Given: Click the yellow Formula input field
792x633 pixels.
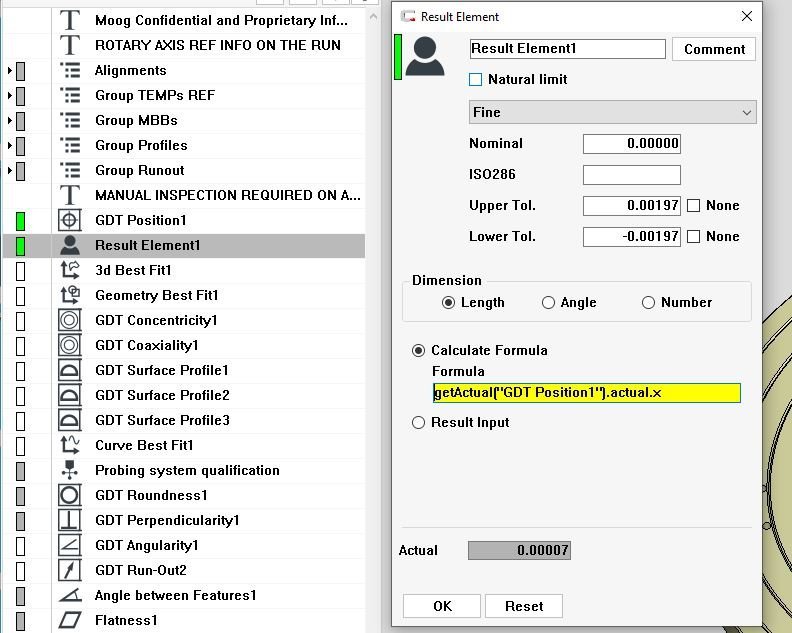Looking at the screenshot, I should (587, 393).
